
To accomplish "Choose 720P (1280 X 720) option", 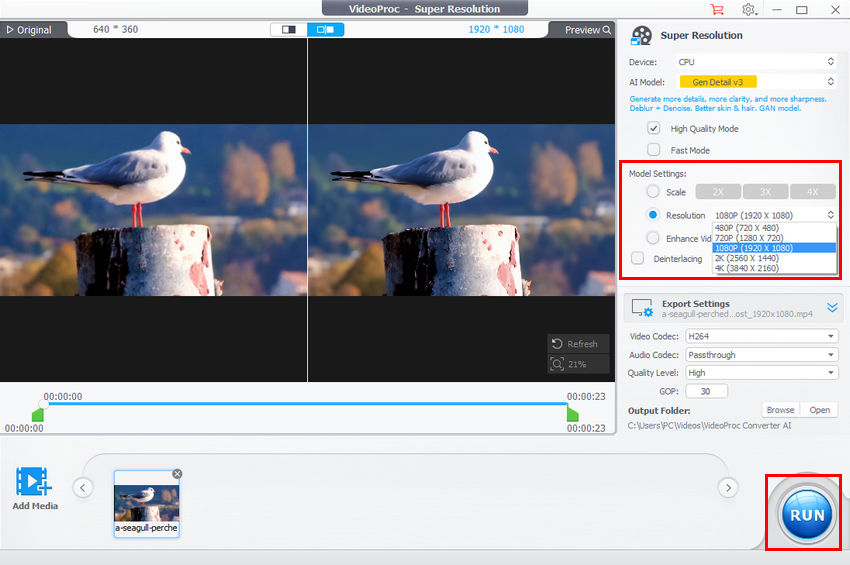I will coord(774,237).
